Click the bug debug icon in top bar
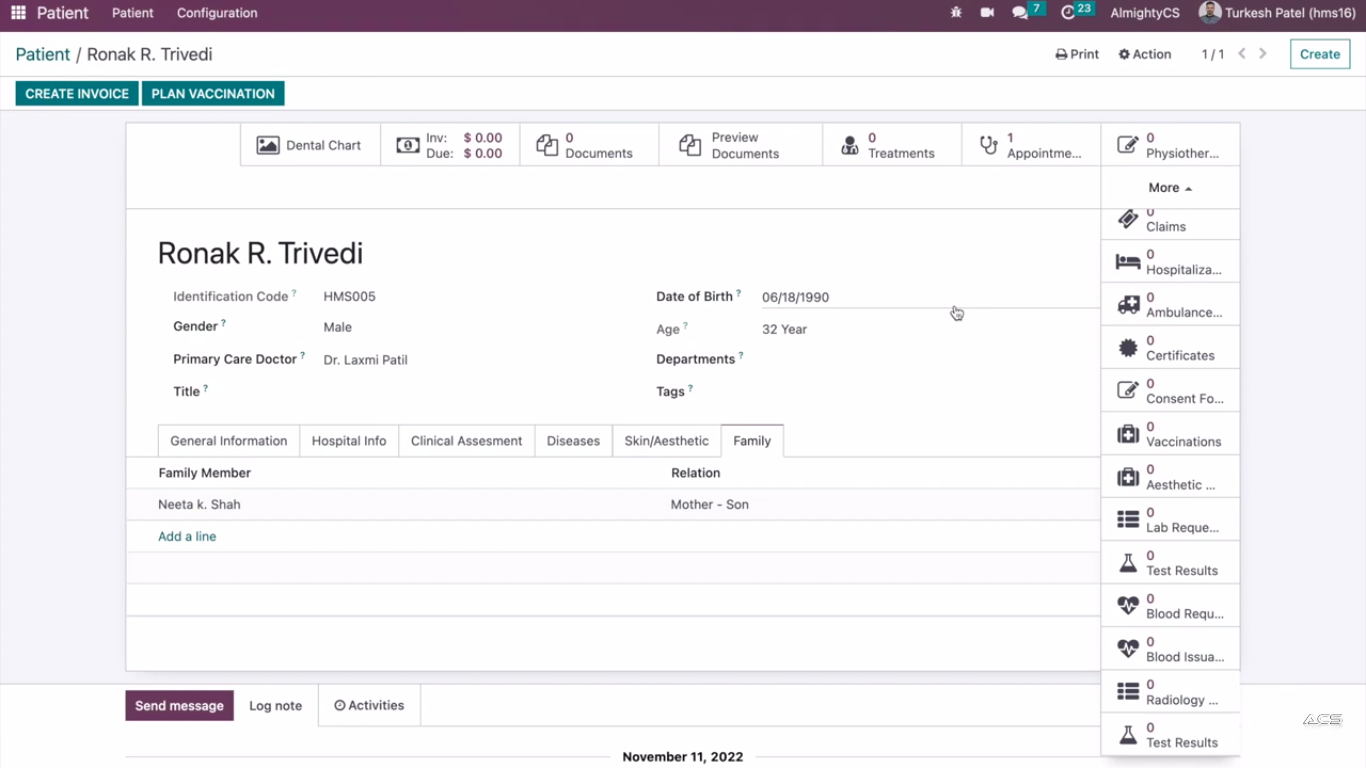This screenshot has width=1366, height=768. coord(956,13)
